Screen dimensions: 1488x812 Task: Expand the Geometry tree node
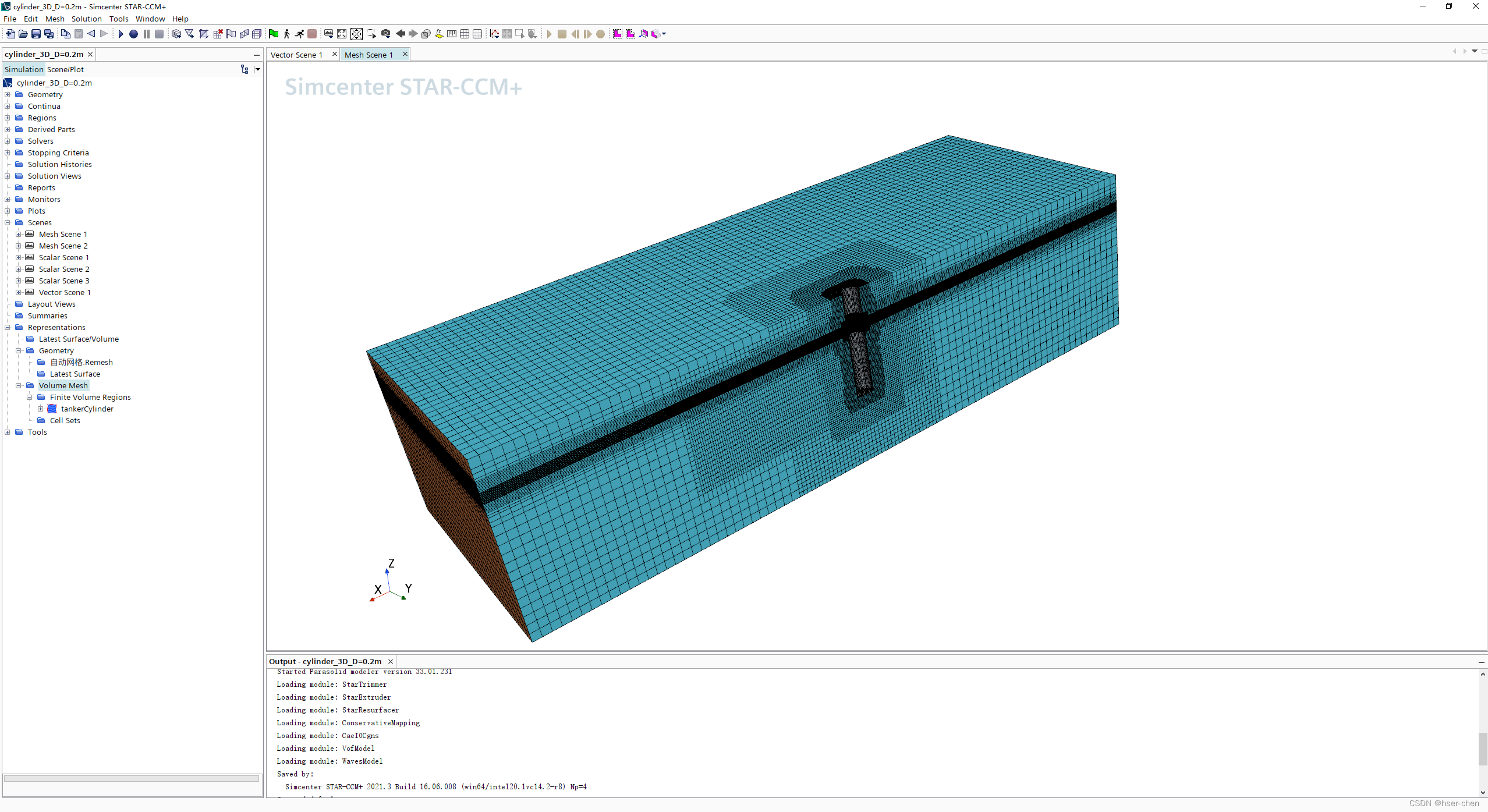click(8, 94)
